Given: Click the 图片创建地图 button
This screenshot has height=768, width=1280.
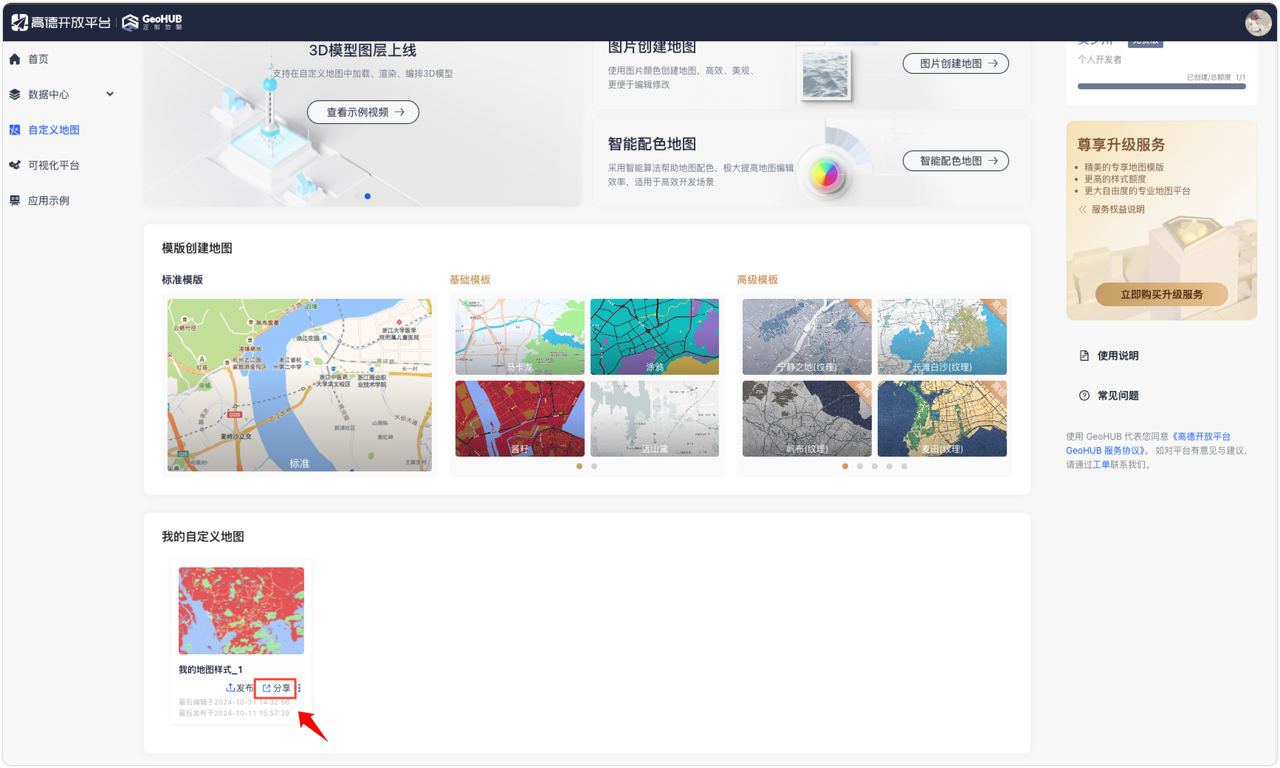Looking at the screenshot, I should 956,63.
